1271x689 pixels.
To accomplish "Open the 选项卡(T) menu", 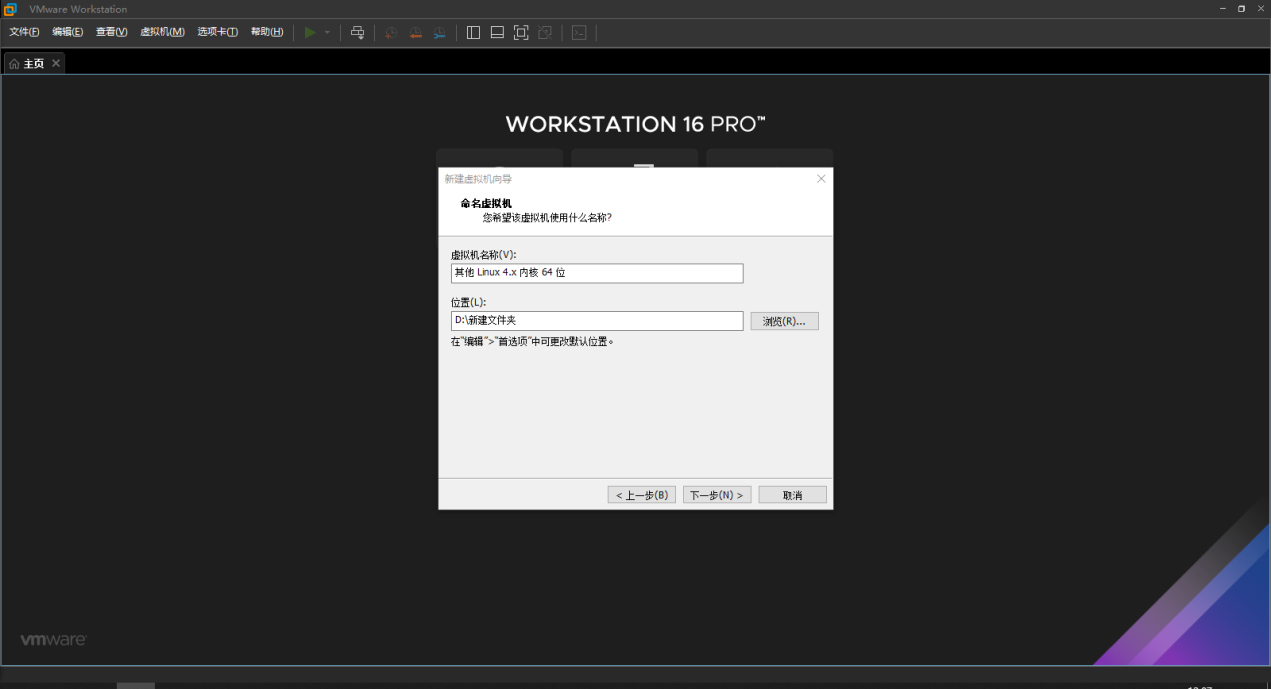I will pos(217,32).
